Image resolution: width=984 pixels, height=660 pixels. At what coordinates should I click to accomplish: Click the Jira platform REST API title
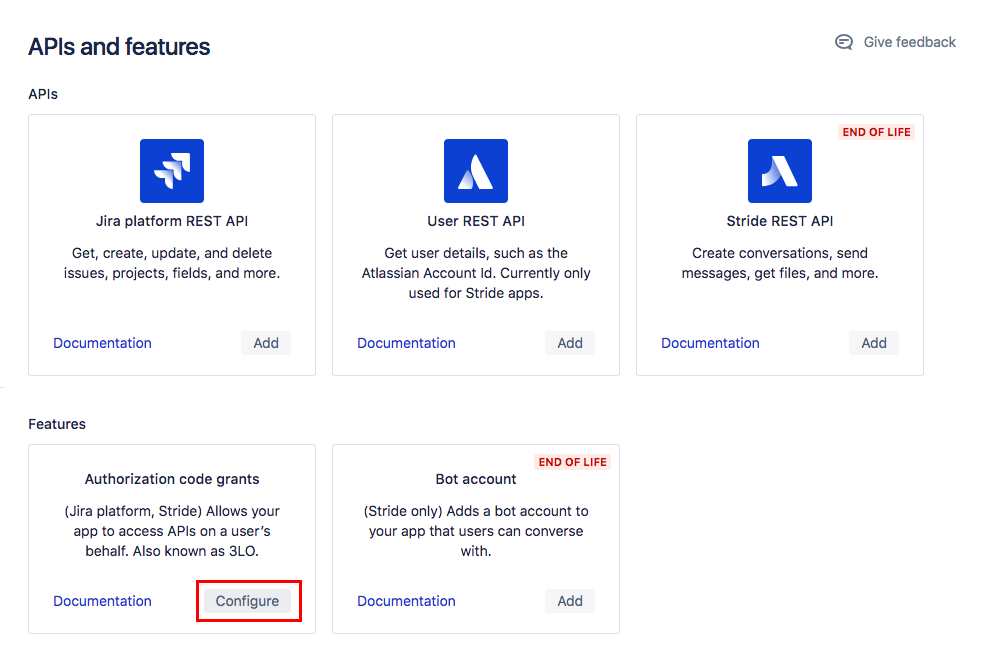(x=172, y=221)
